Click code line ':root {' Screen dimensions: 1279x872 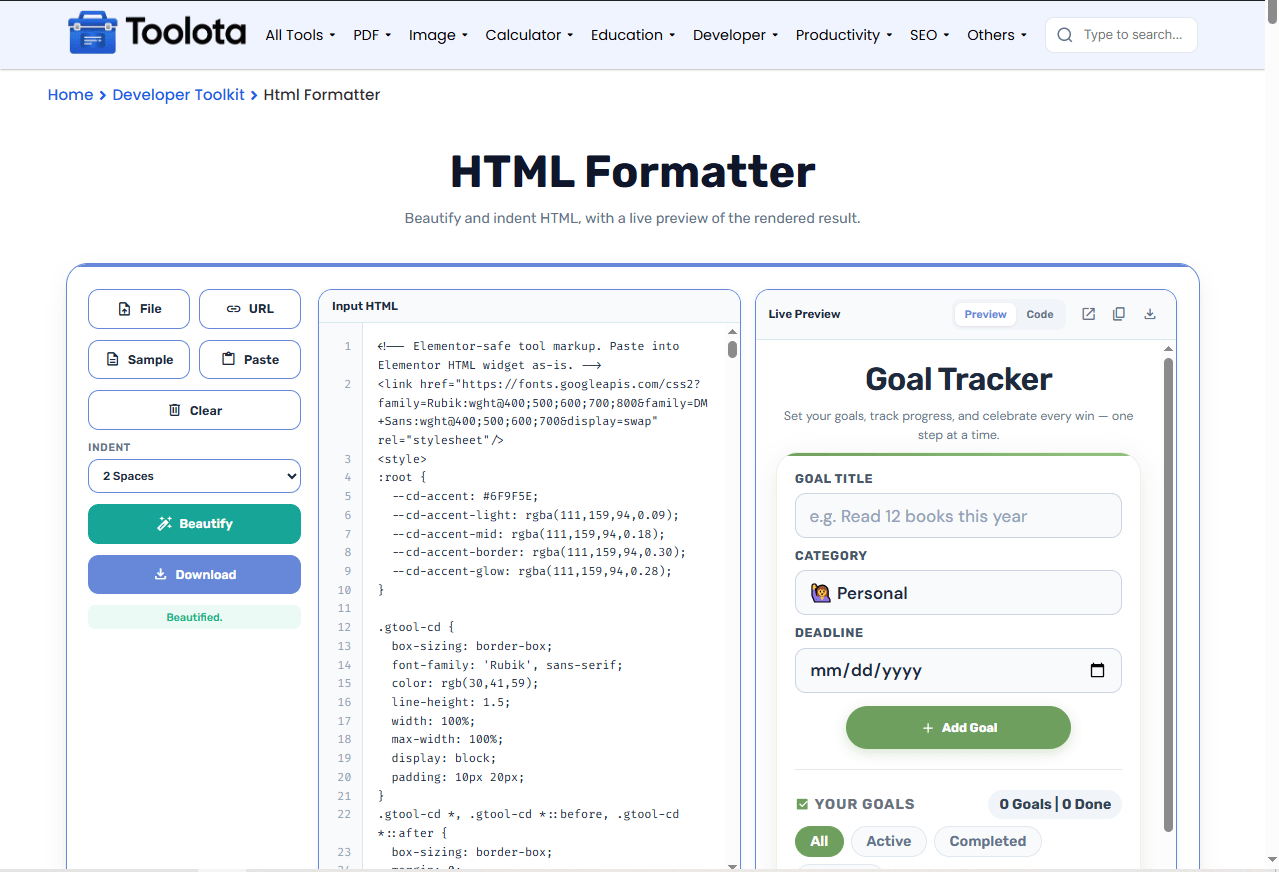tap(402, 477)
